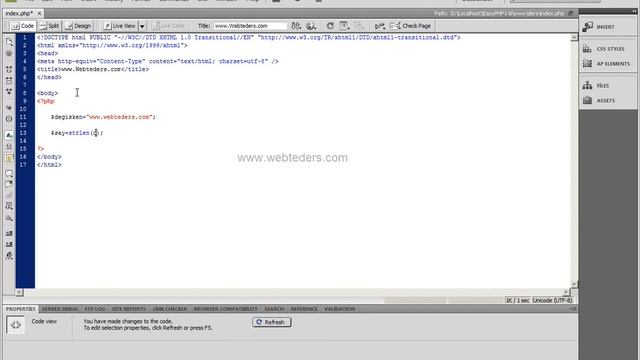Screen dimensions: 640x360
Task: Open the File Management menu icon
Action: pos(296,26)
